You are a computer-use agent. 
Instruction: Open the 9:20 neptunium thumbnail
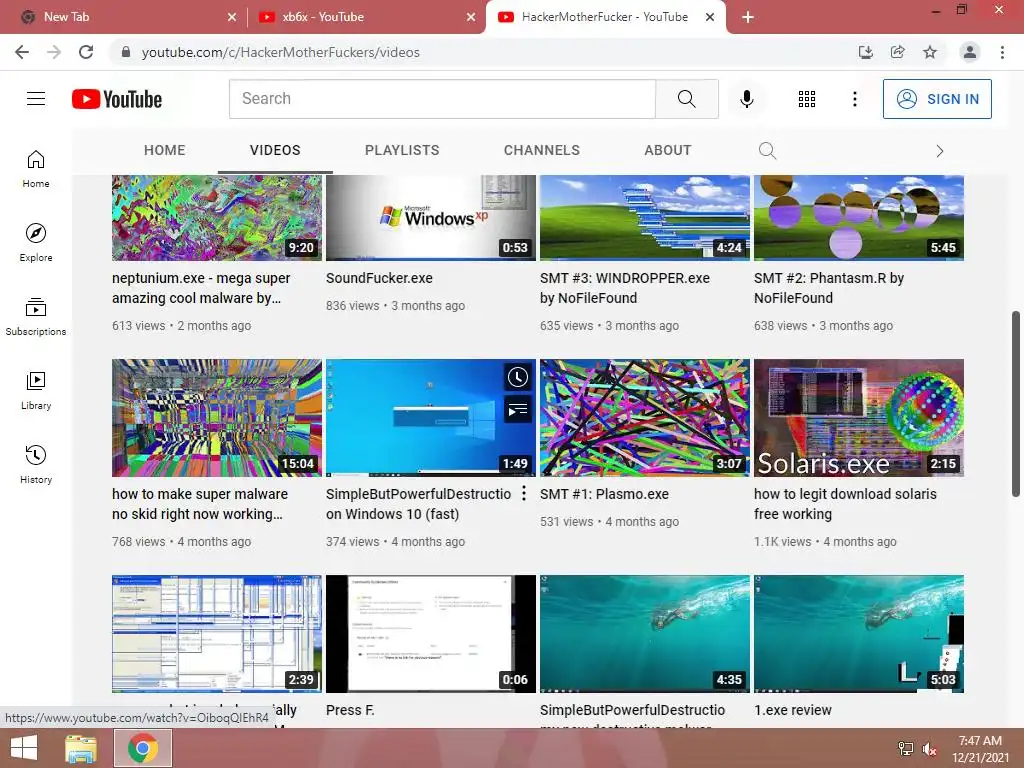(217, 217)
